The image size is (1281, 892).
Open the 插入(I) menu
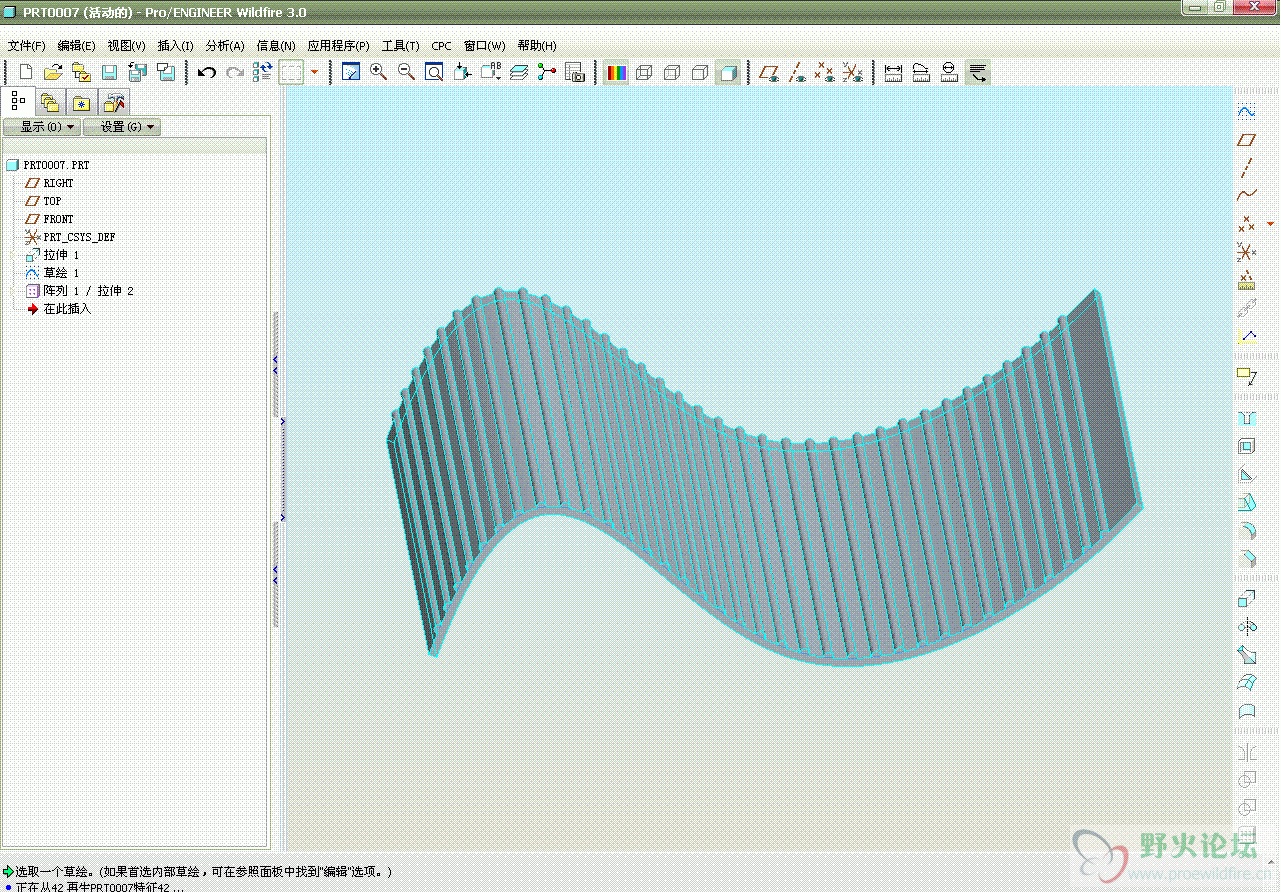coord(176,46)
